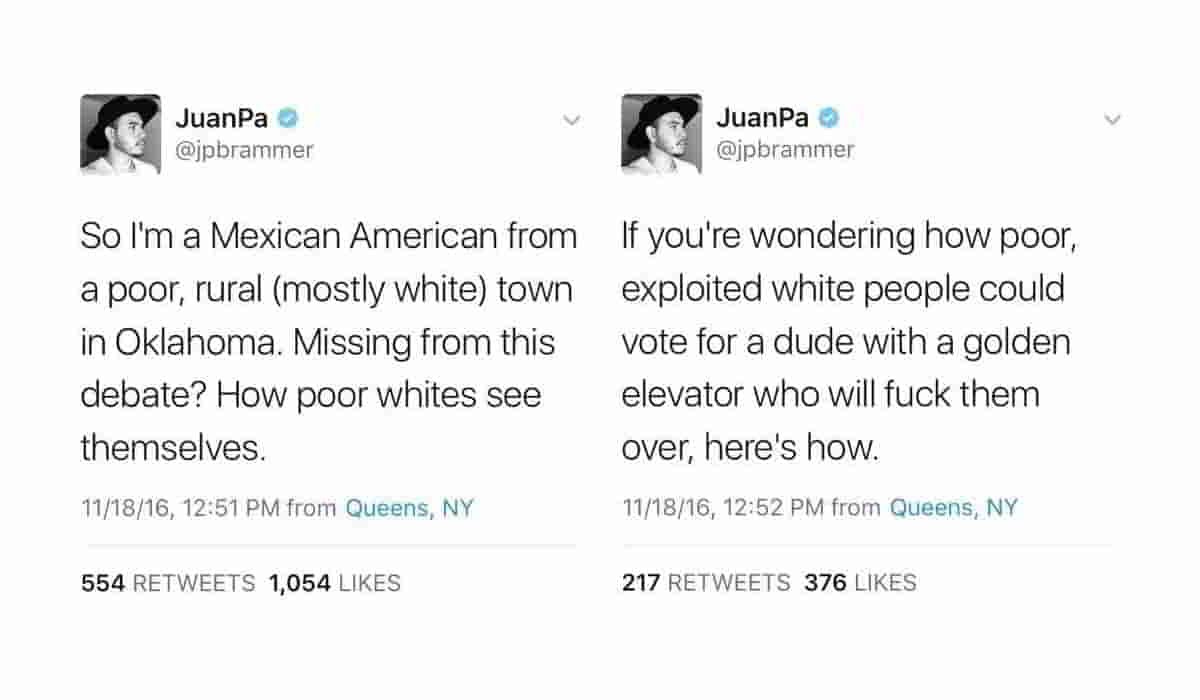
Task: View the 217 Retweets list
Action: [x=705, y=583]
